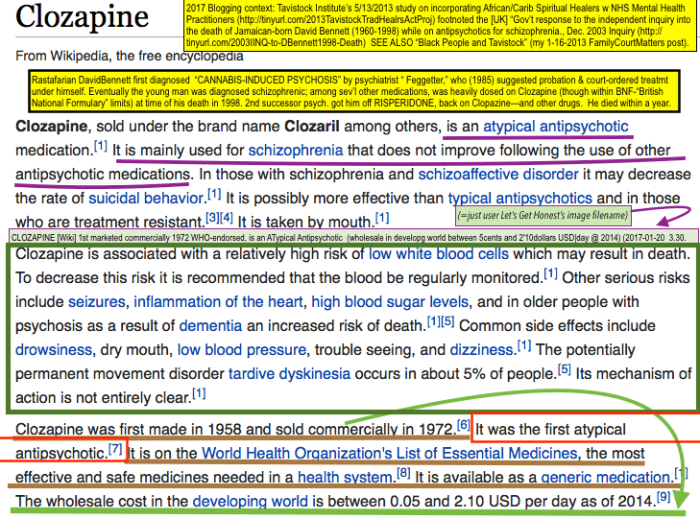700x519 pixels.
Task: Open the seizures link
Action: point(96,301)
